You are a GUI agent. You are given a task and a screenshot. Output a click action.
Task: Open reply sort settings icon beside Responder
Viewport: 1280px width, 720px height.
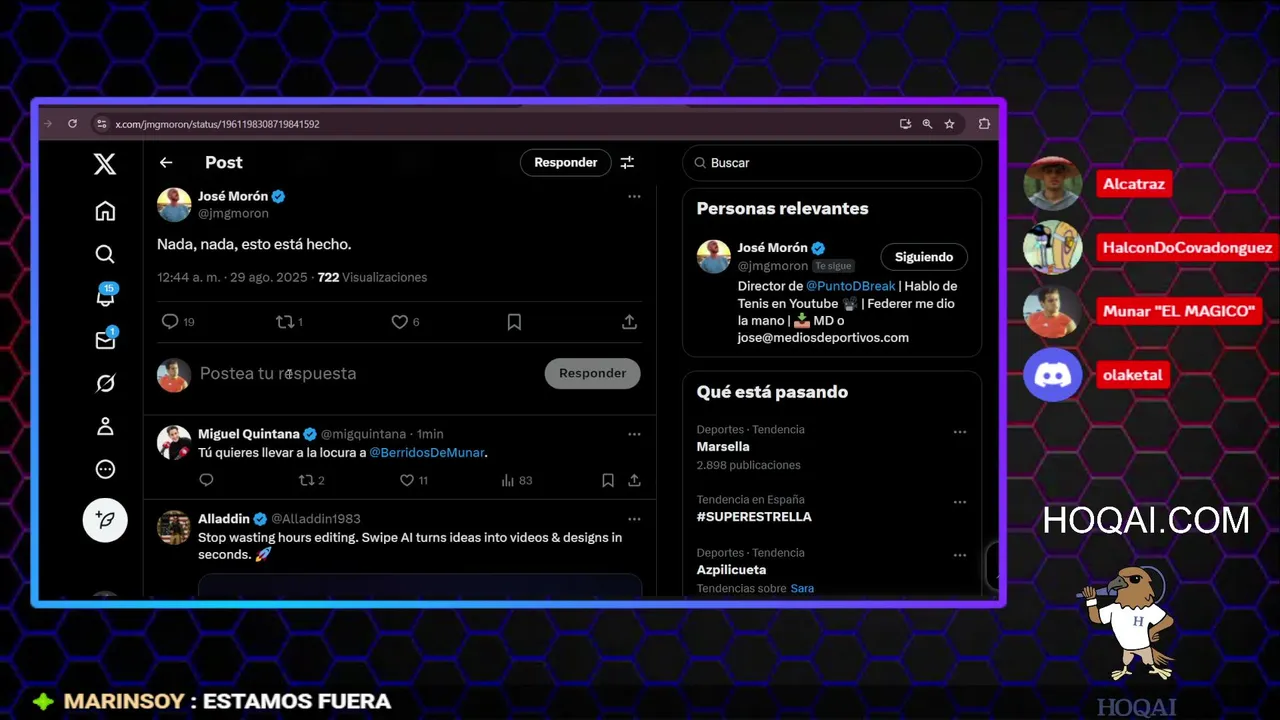627,163
